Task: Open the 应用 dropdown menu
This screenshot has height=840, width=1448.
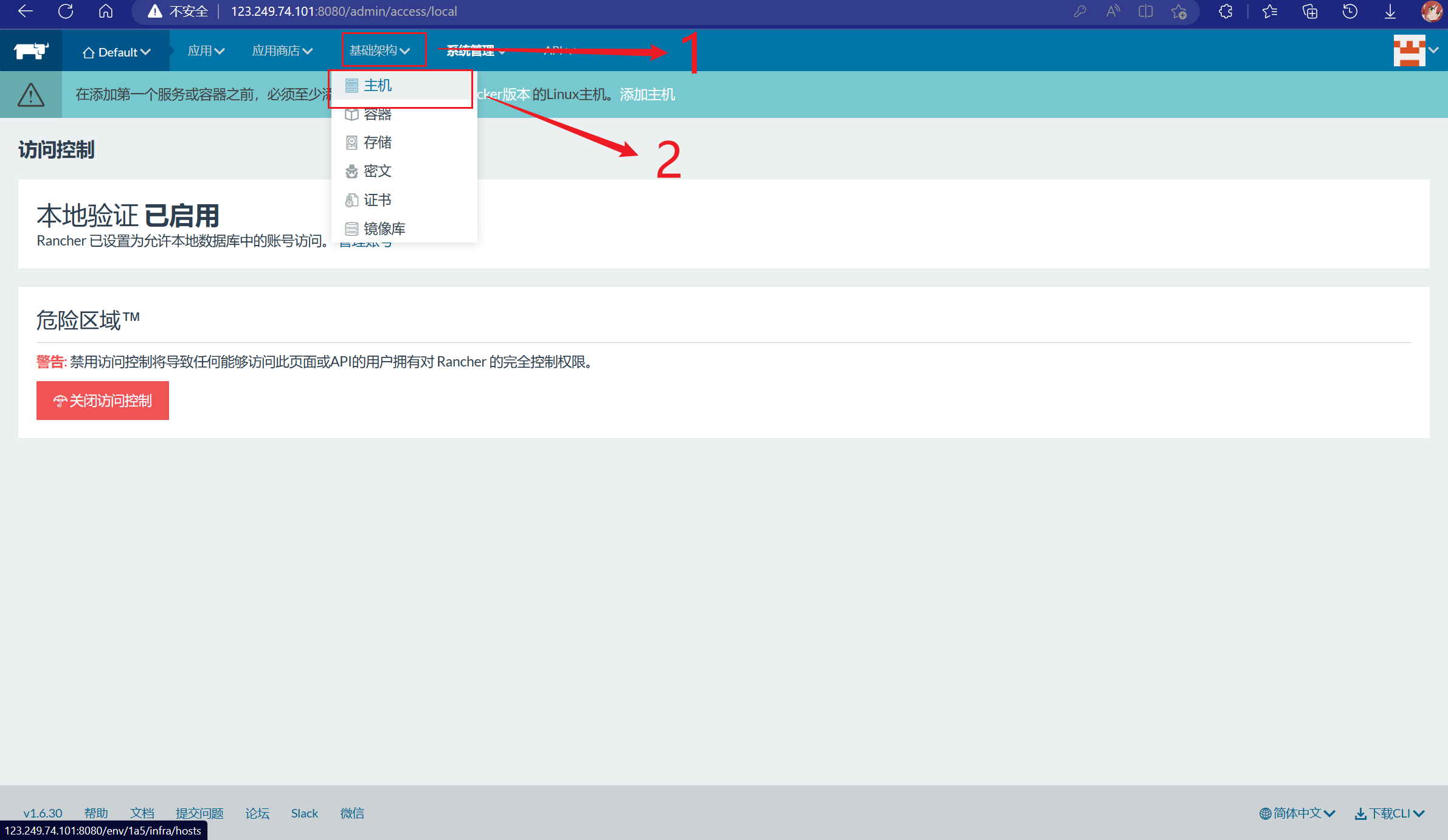Action: (206, 51)
